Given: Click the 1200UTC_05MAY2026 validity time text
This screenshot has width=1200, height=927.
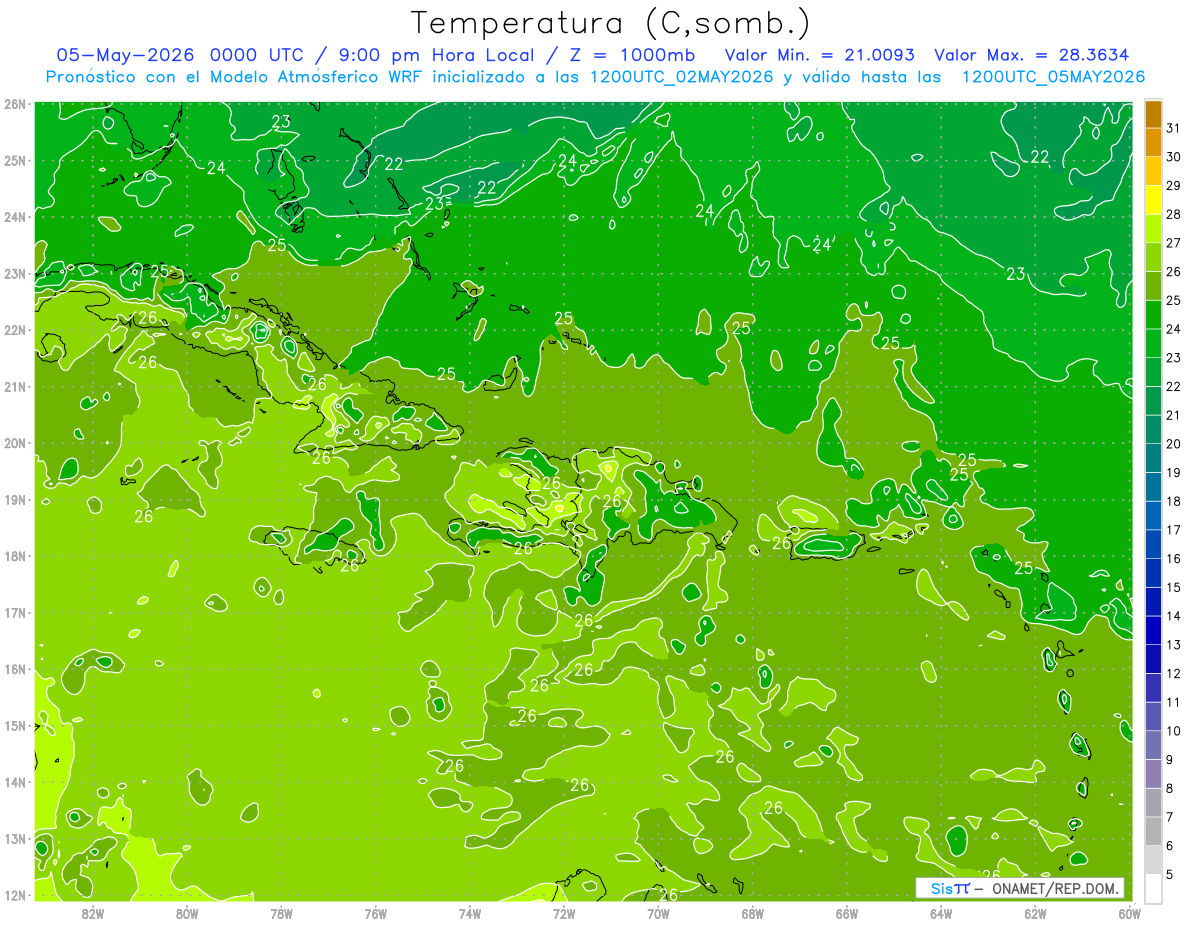Looking at the screenshot, I should click(1053, 77).
